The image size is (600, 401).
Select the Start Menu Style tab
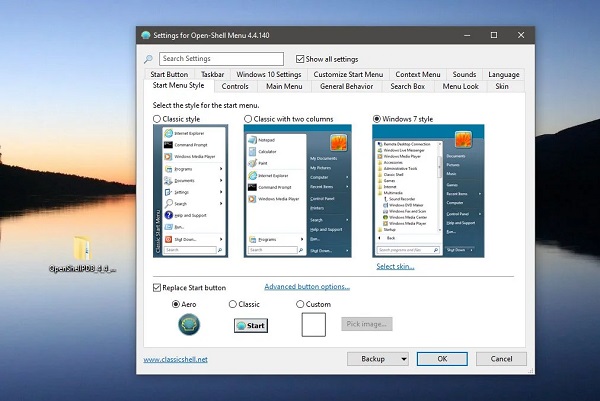178,85
